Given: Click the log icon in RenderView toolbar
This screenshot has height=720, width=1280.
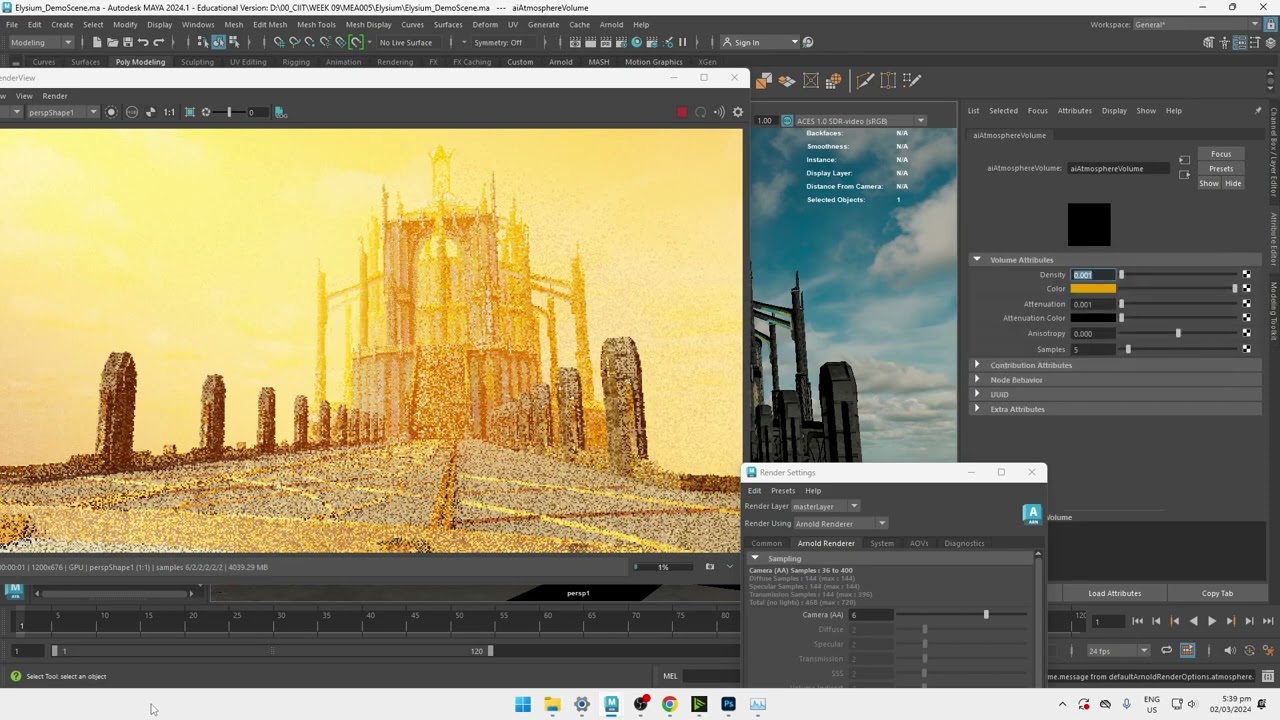Looking at the screenshot, I should (x=281, y=112).
